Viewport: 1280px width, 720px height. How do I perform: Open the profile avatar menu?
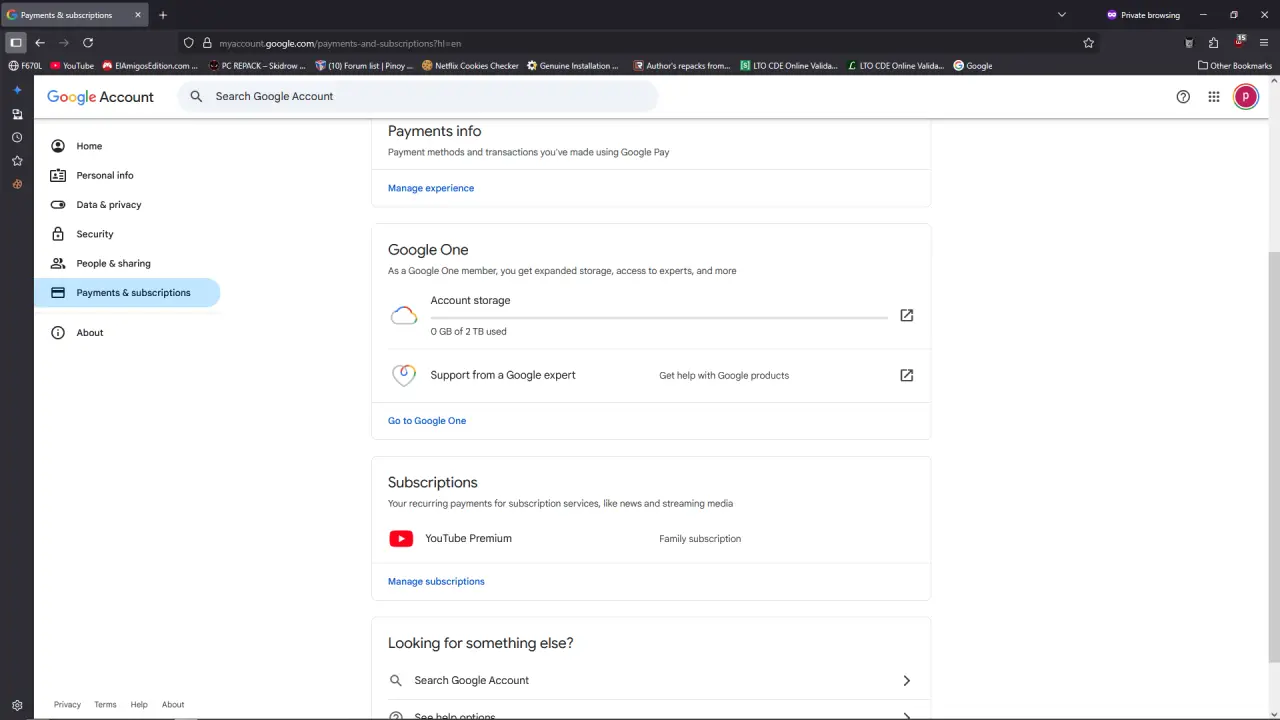(1246, 97)
